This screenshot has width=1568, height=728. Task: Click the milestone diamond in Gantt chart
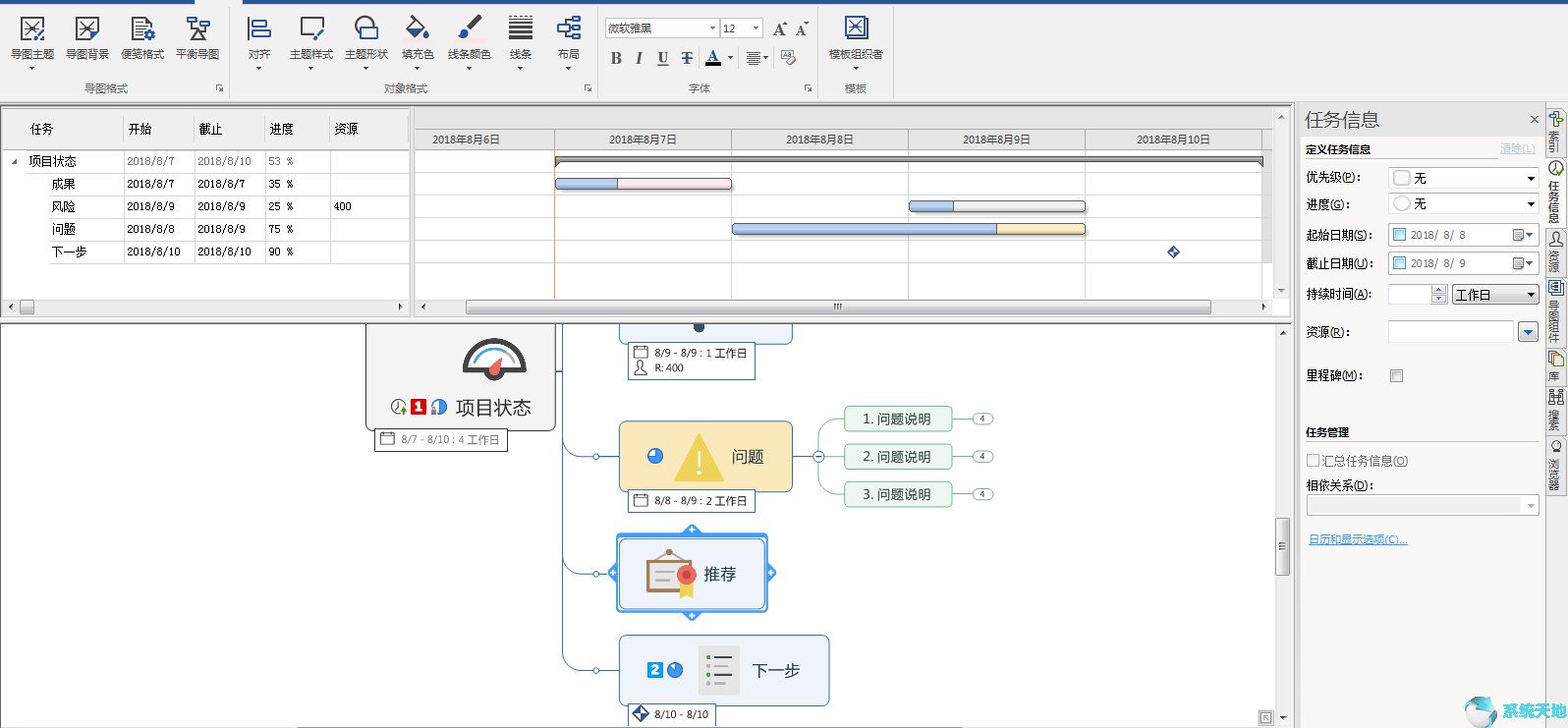tap(1173, 252)
